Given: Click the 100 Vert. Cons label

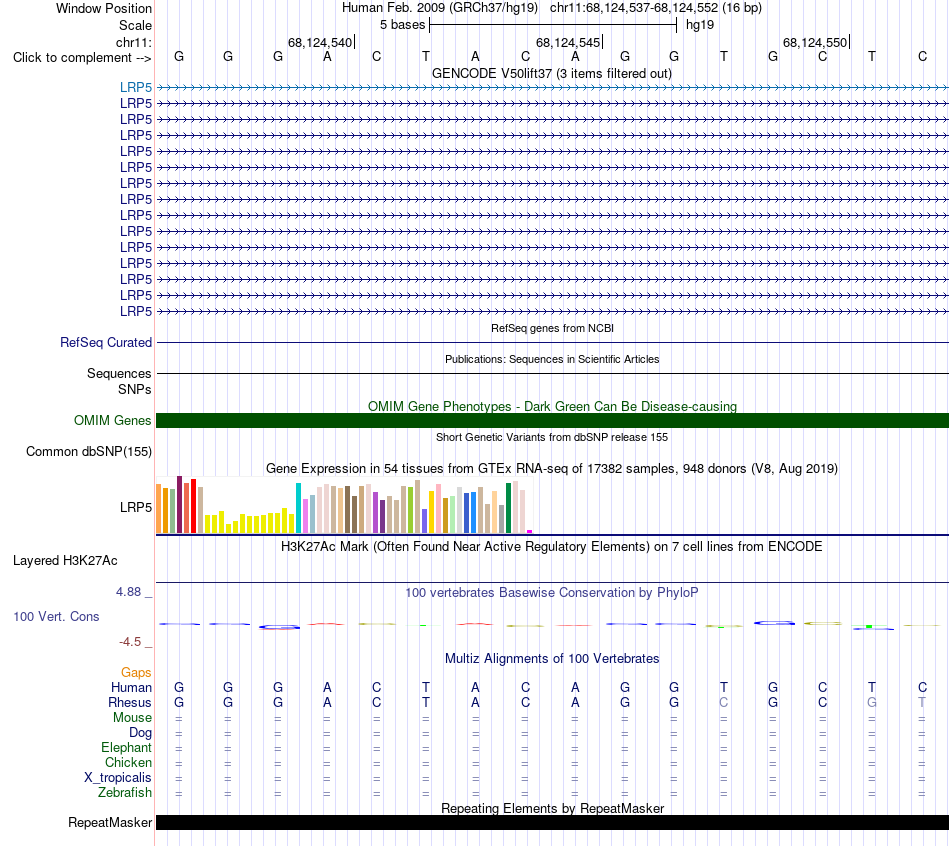Looking at the screenshot, I should coord(56,616).
